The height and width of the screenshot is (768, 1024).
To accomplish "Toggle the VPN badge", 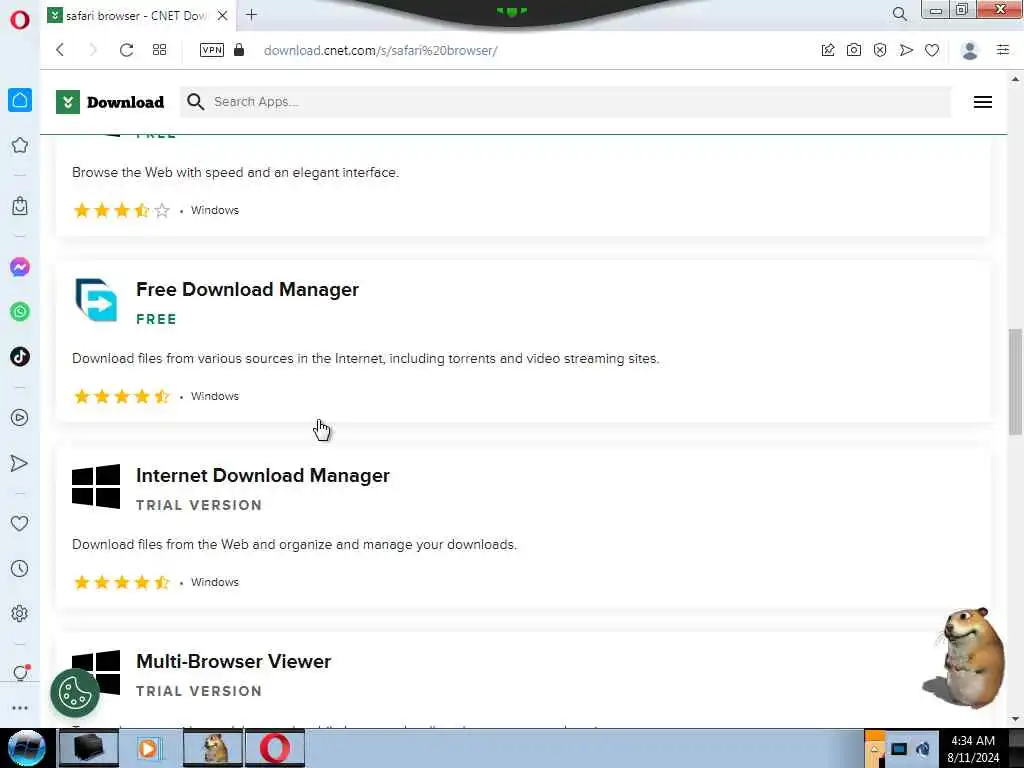I will [x=212, y=50].
